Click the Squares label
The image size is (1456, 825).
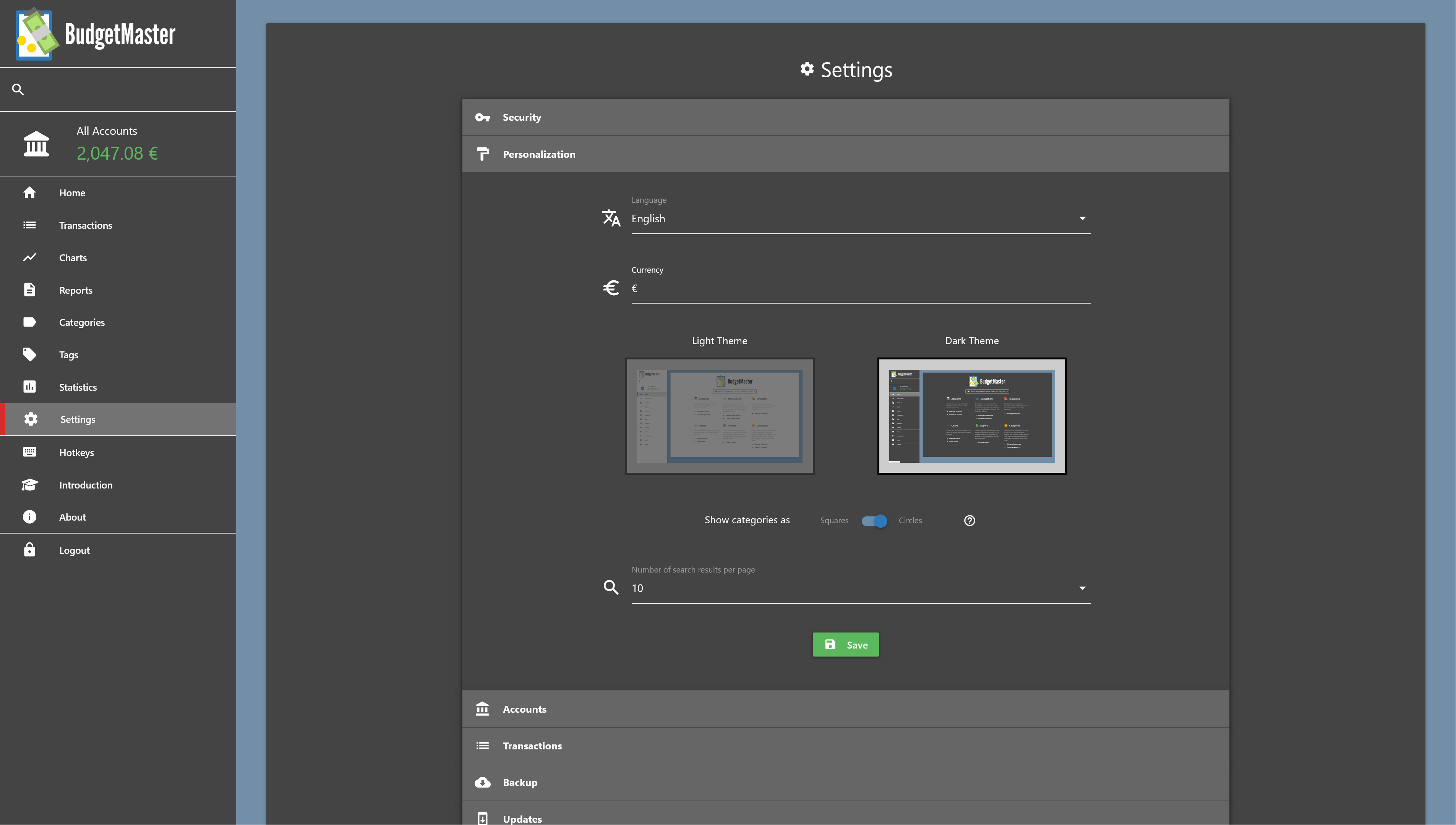click(834, 520)
